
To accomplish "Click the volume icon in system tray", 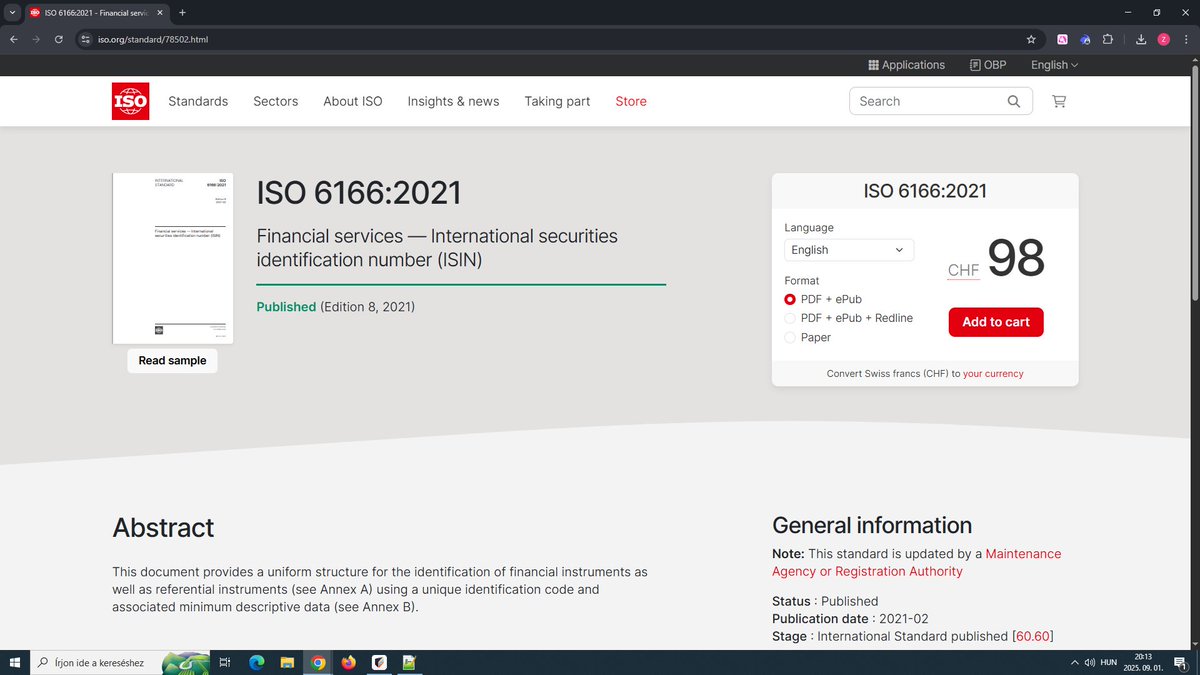I will 1089,662.
